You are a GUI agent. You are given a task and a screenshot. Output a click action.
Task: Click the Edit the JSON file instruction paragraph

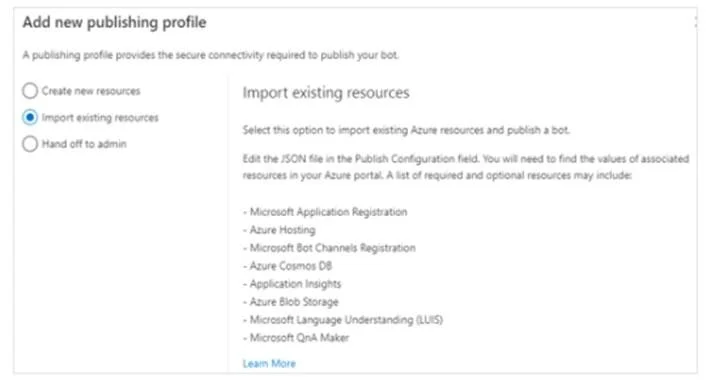click(x=466, y=167)
